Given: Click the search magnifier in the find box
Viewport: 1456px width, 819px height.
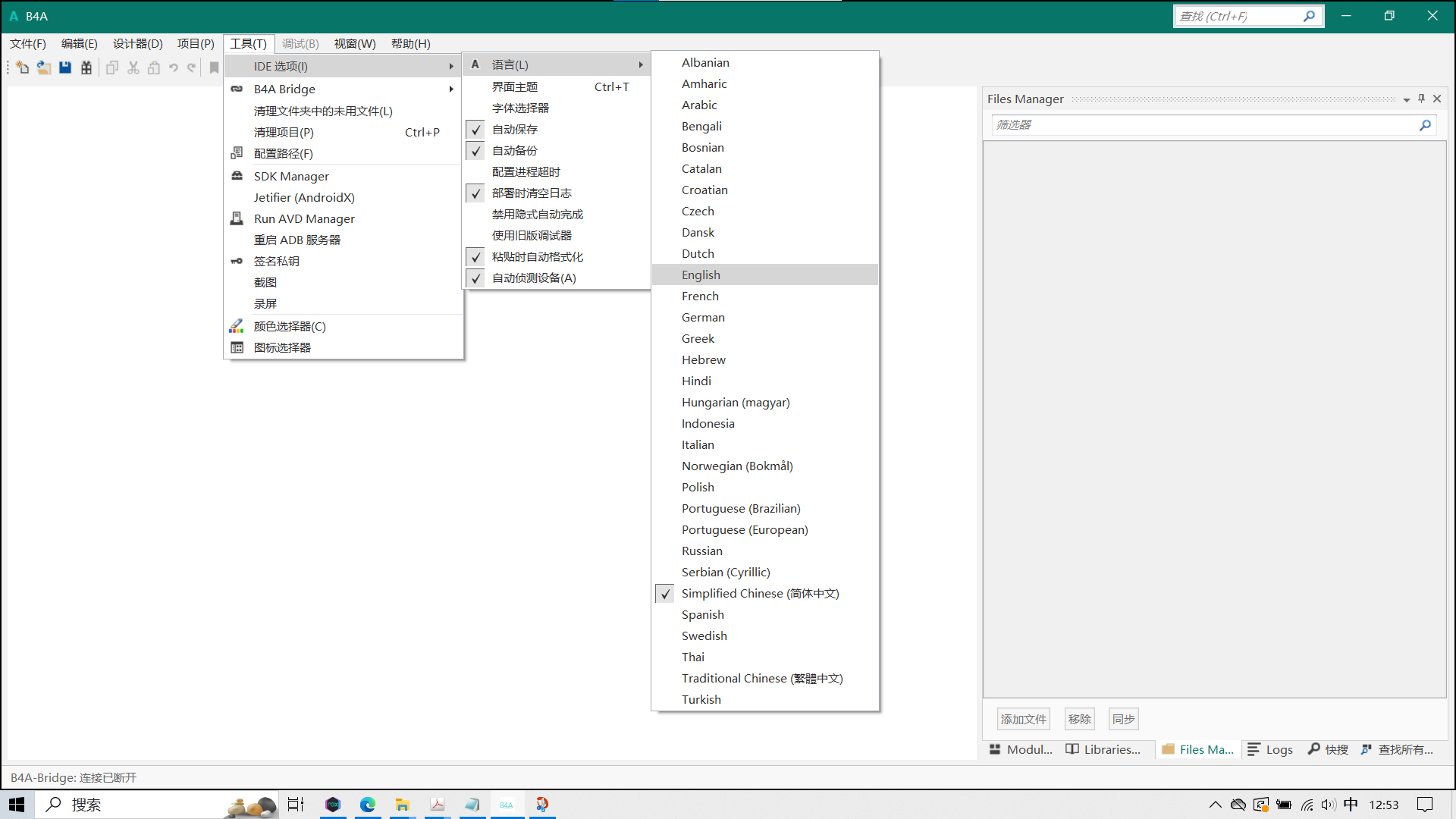Looking at the screenshot, I should point(1309,16).
